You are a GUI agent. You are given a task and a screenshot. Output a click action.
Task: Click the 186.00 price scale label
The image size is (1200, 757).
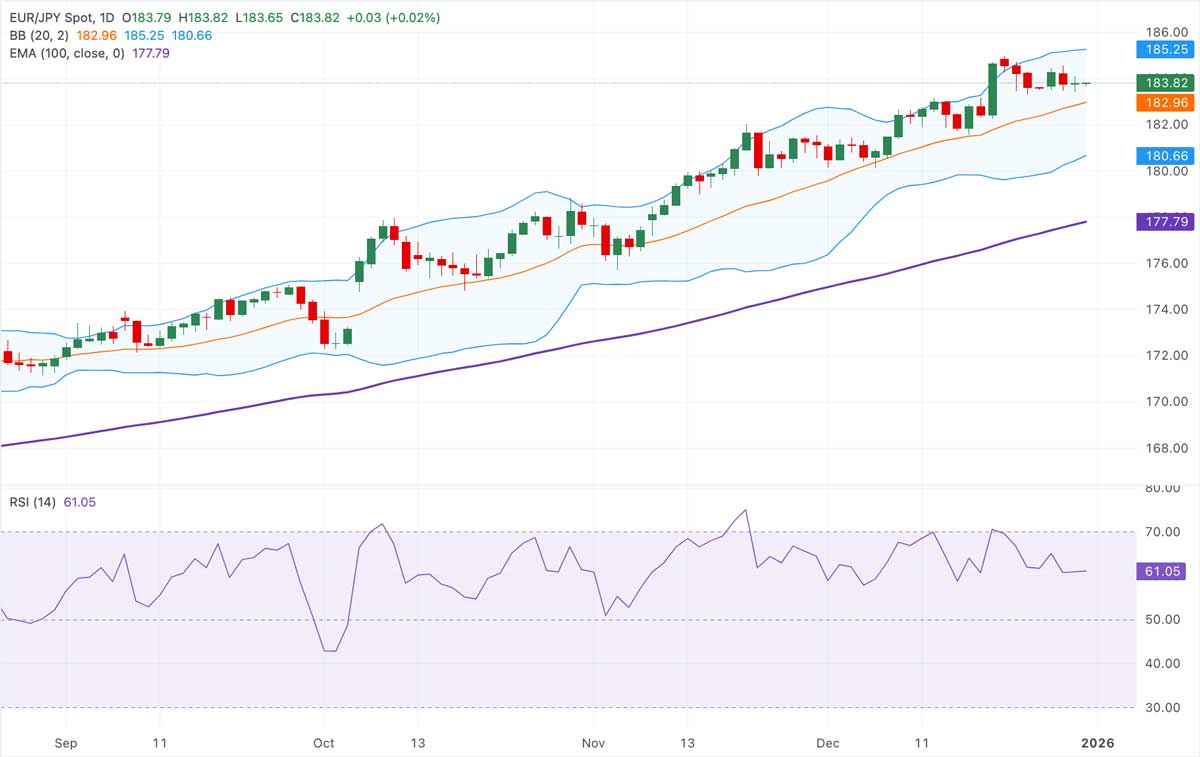tap(1165, 32)
